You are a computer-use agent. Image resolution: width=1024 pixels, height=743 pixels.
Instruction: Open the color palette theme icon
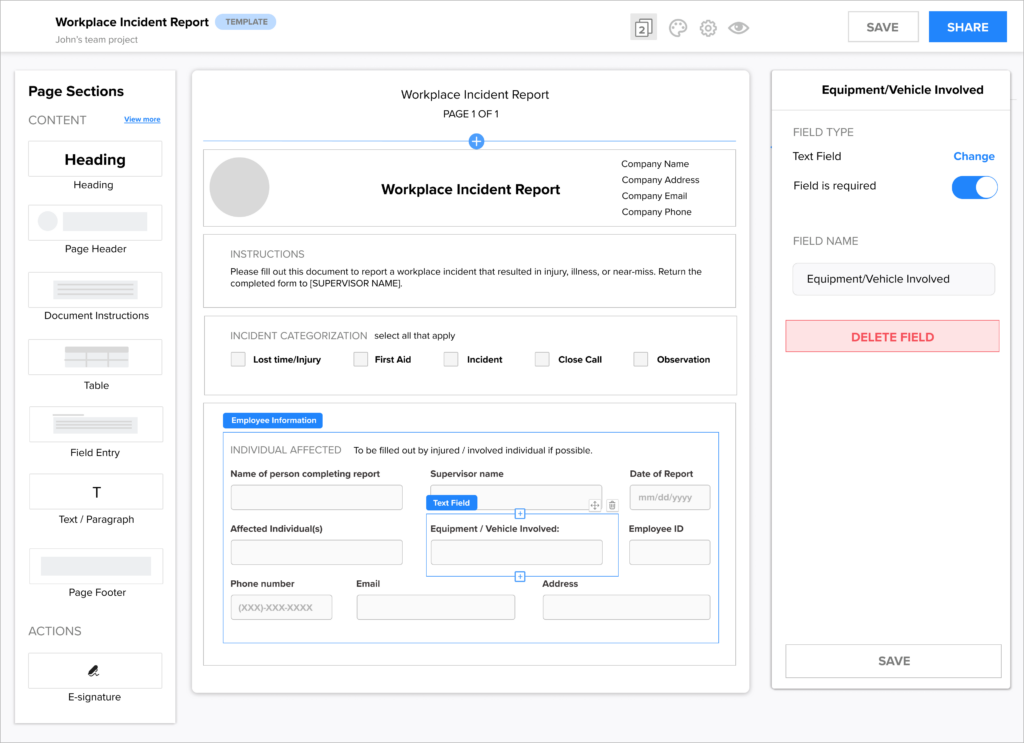pos(678,28)
